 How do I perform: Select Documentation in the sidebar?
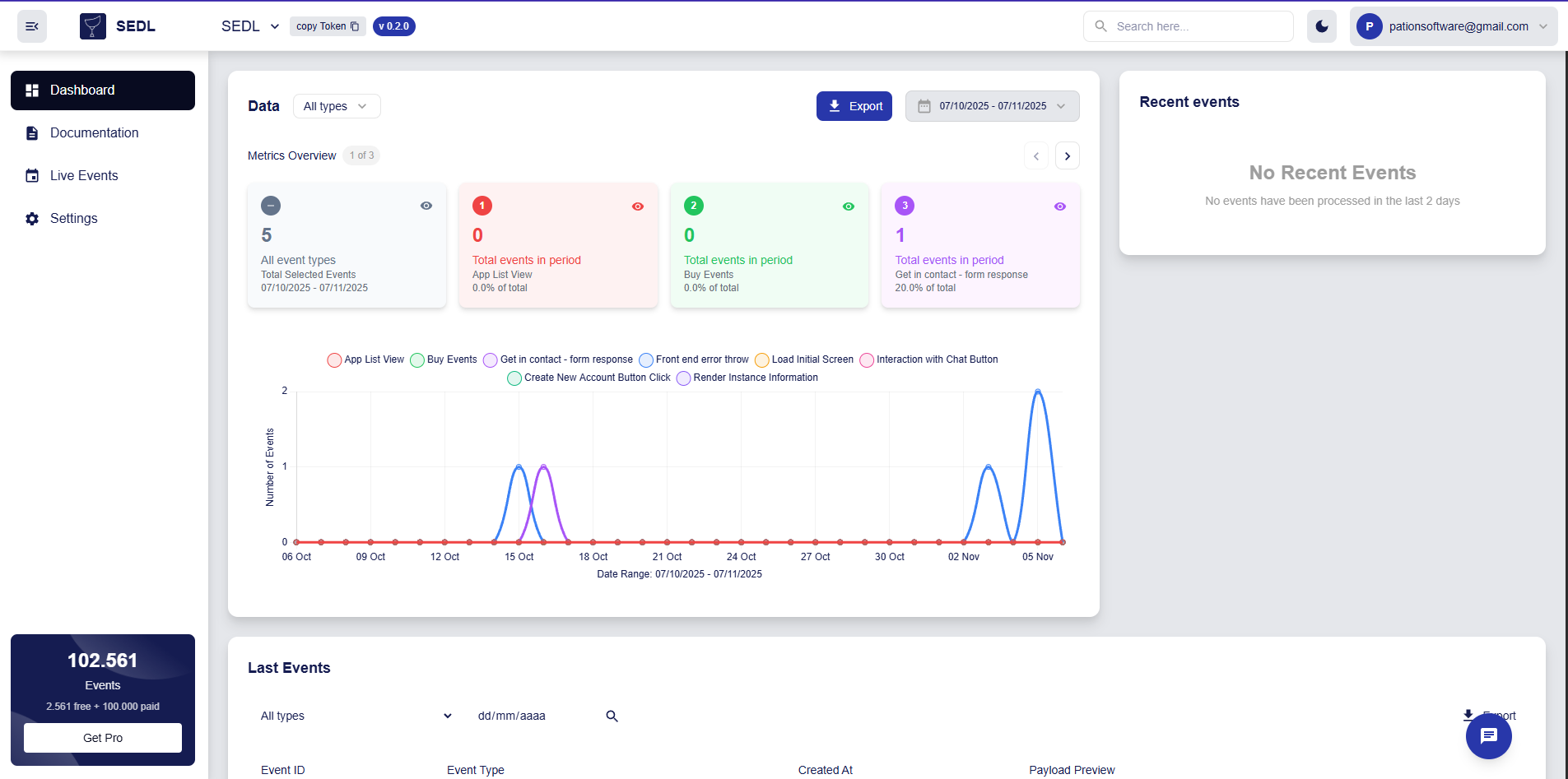[93, 132]
